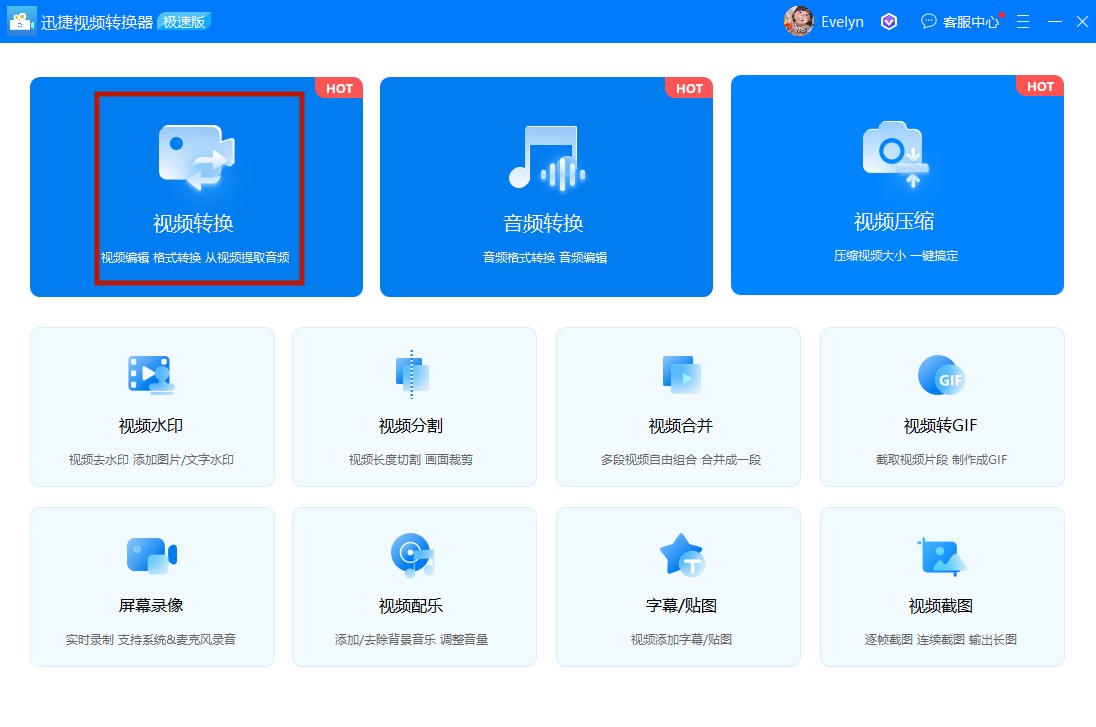Image resolution: width=1096 pixels, height=727 pixels.
Task: Open the hamburger settings menu
Action: [1022, 21]
